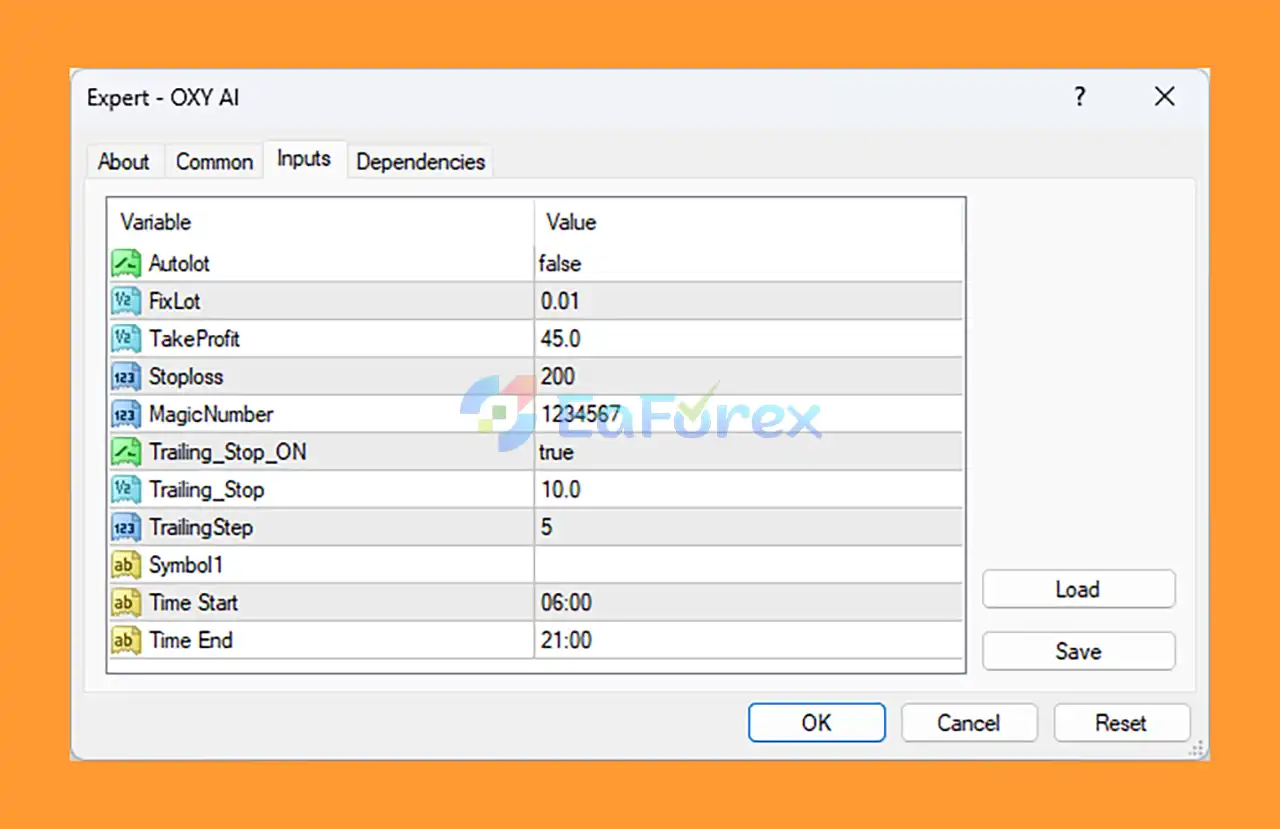Select the Time End value 21:00
This screenshot has height=829, width=1280.
tap(748, 640)
